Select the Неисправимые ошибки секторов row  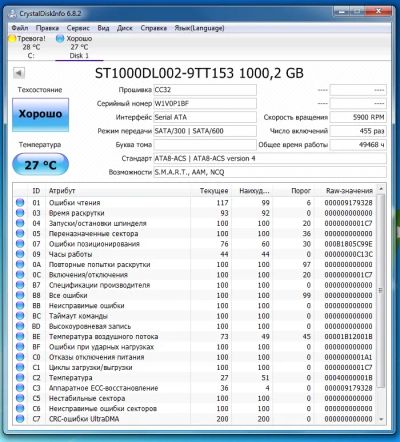point(195,408)
